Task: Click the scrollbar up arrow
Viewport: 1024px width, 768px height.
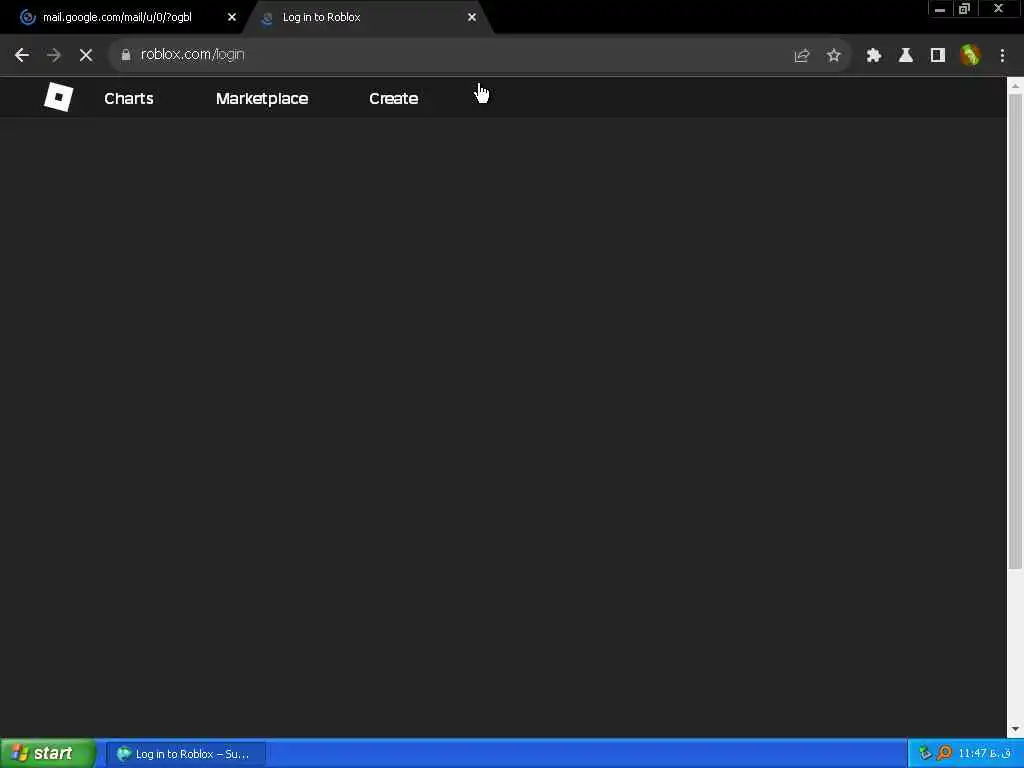Action: [x=1015, y=86]
